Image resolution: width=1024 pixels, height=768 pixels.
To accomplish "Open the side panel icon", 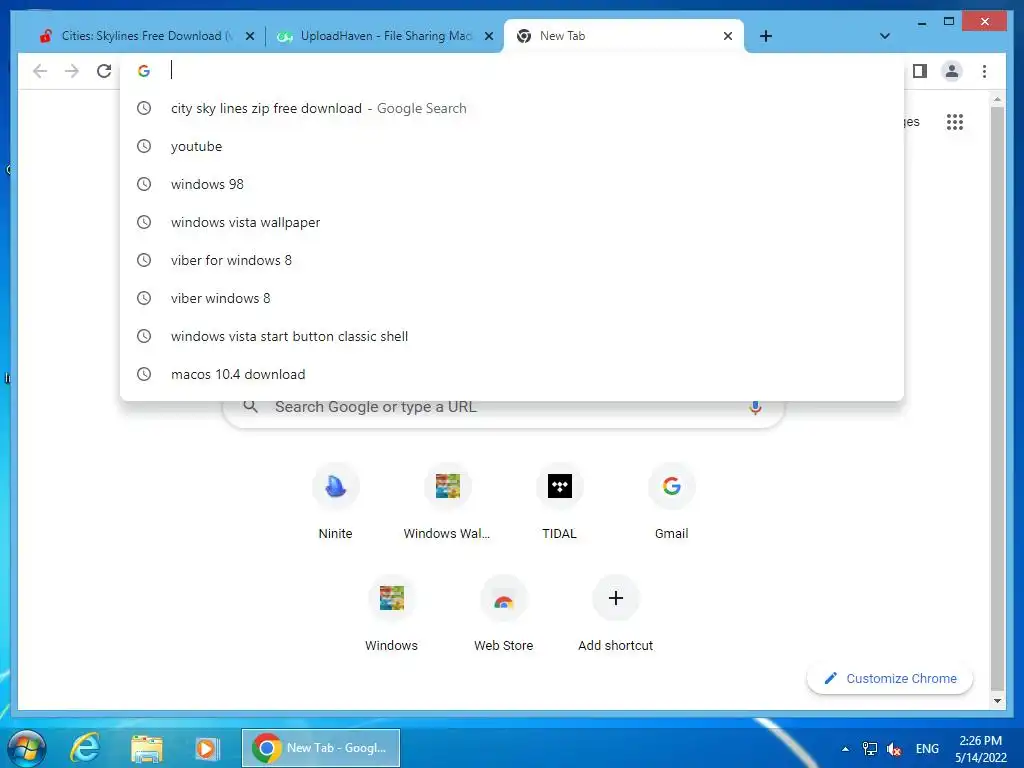I will click(x=920, y=71).
